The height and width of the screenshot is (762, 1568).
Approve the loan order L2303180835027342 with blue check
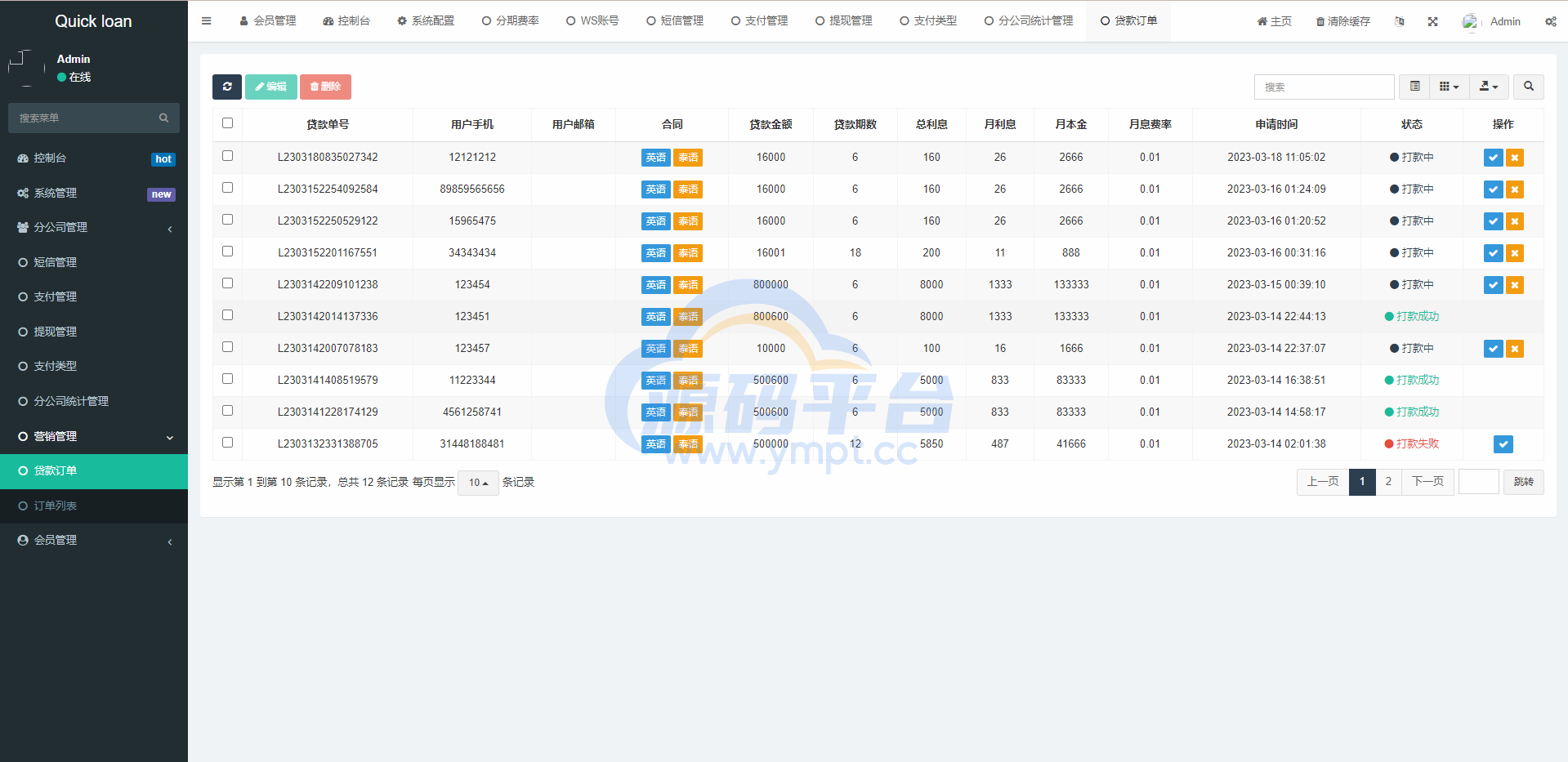pos(1494,158)
